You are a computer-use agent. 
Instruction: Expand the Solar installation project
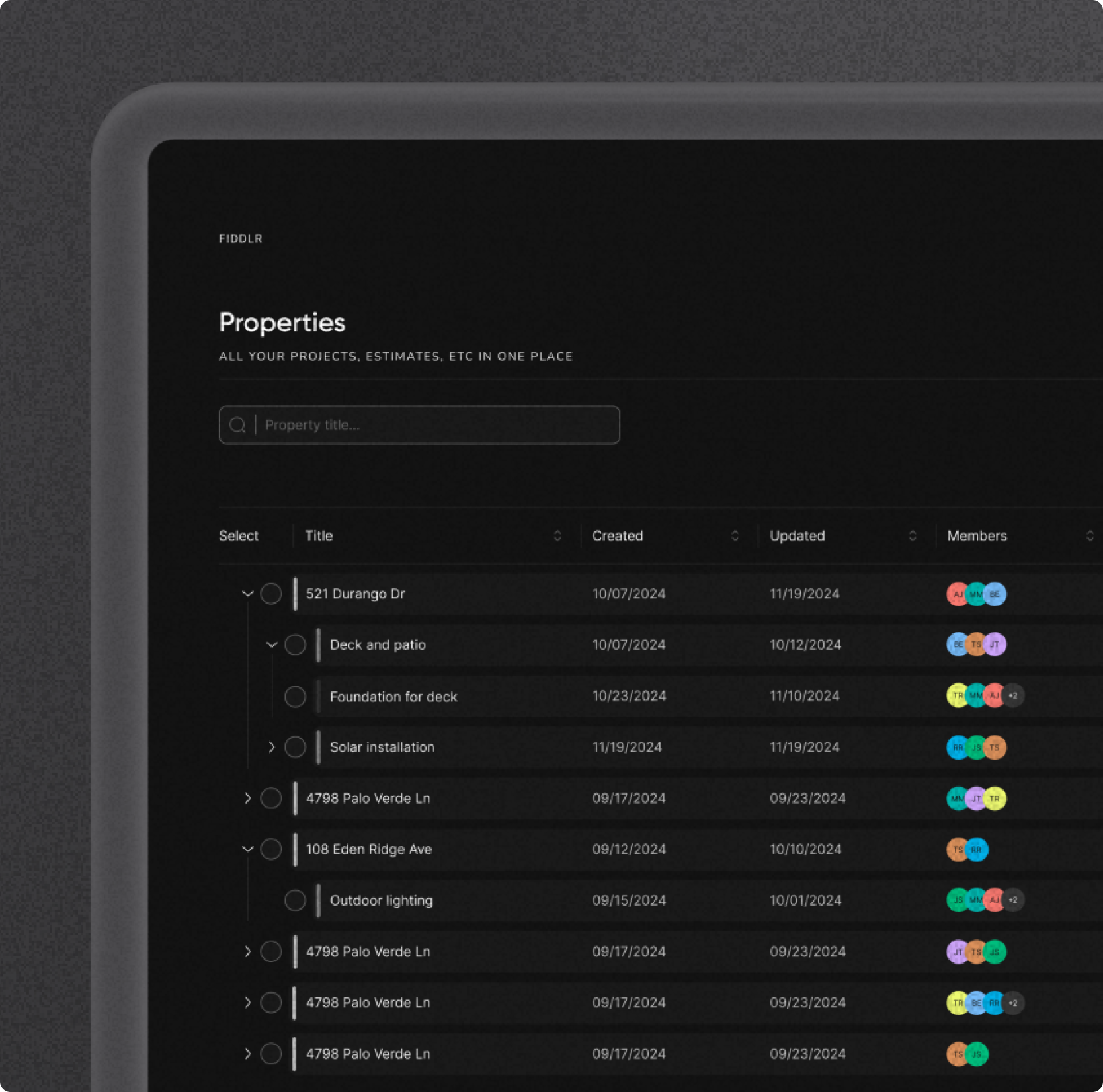pos(271,747)
